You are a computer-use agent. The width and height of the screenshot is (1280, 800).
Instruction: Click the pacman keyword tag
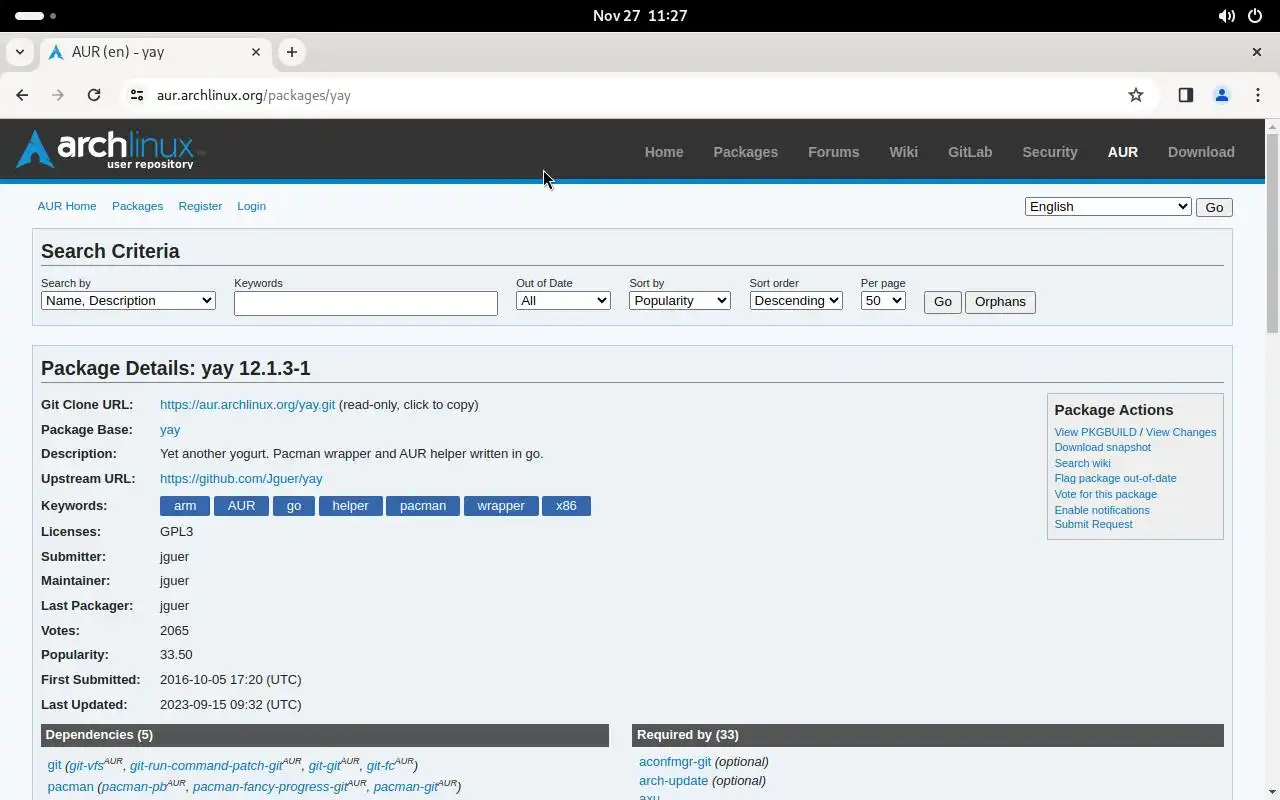click(423, 506)
